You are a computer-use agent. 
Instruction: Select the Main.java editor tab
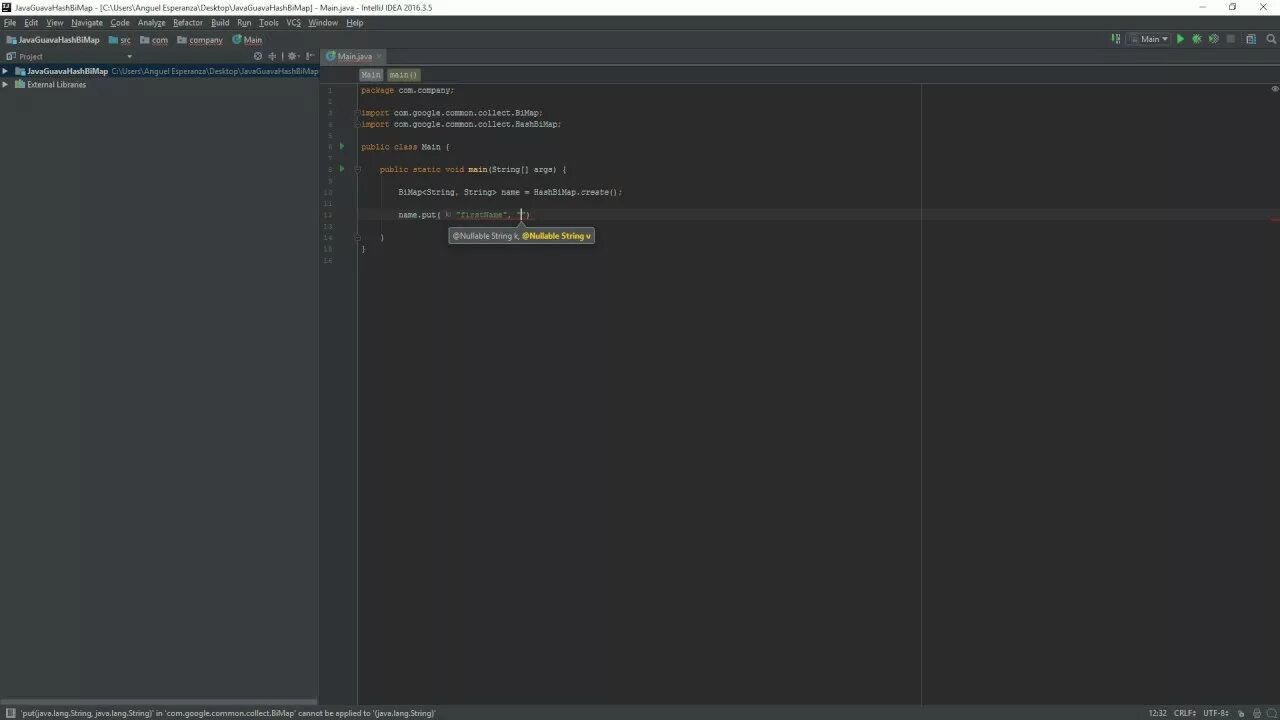click(354, 56)
